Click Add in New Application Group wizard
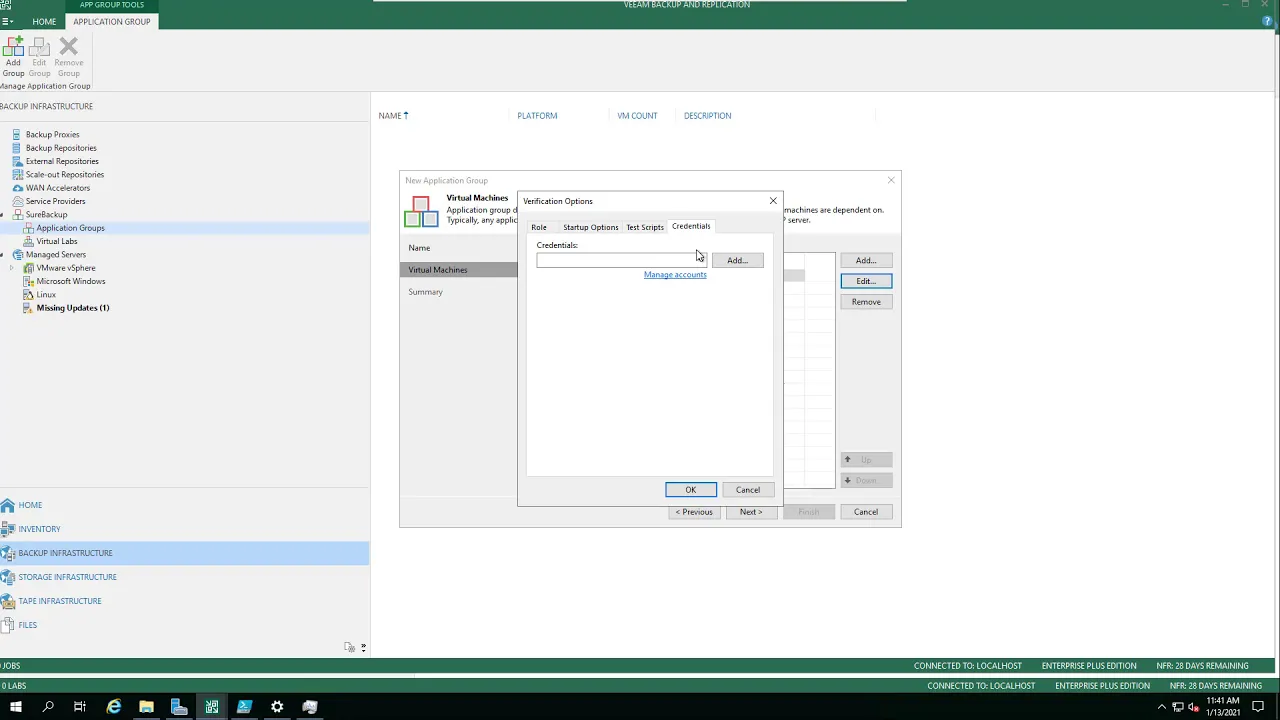This screenshot has height=720, width=1280. click(866, 260)
